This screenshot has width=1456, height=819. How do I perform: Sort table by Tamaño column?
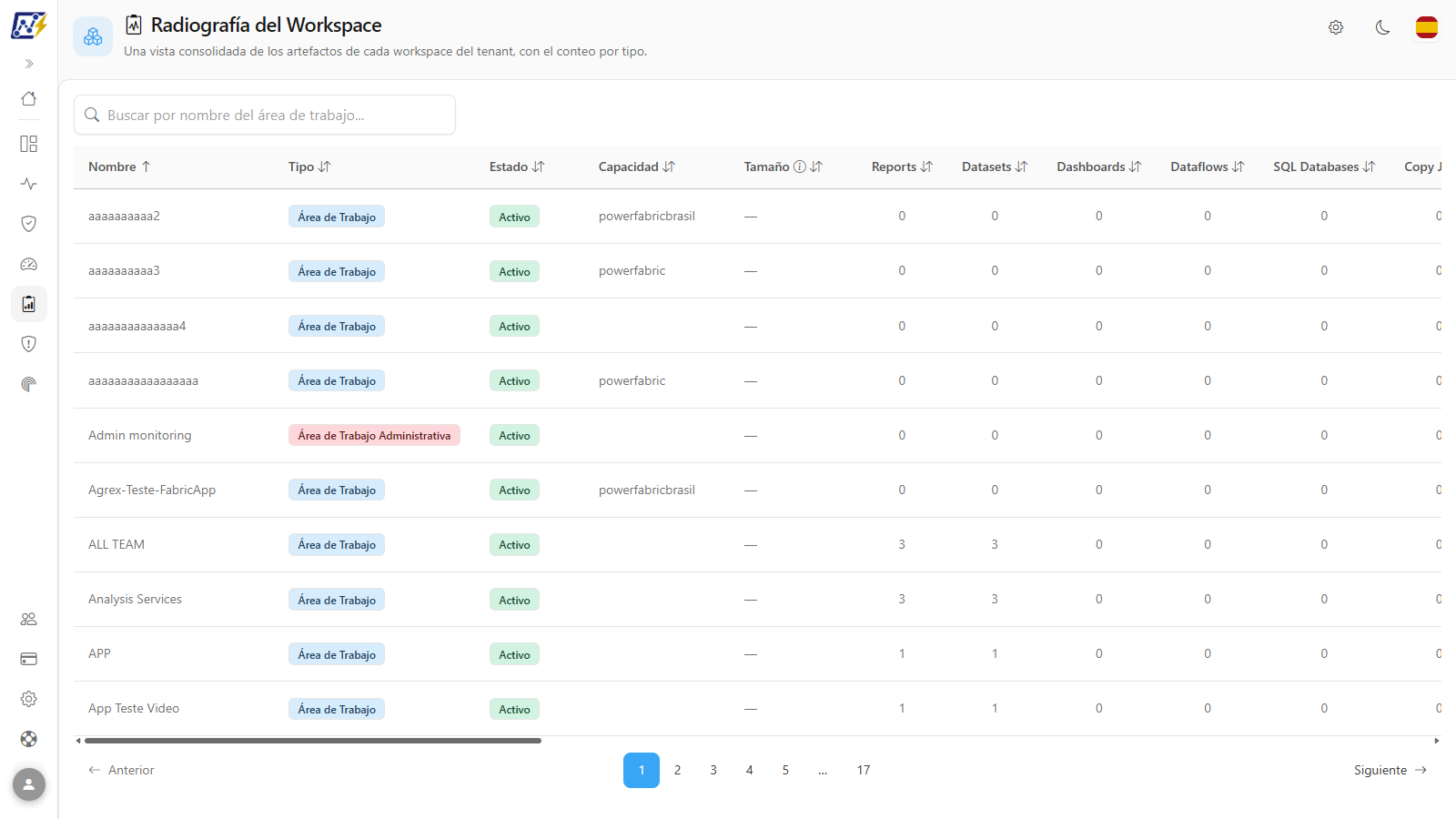click(x=784, y=167)
